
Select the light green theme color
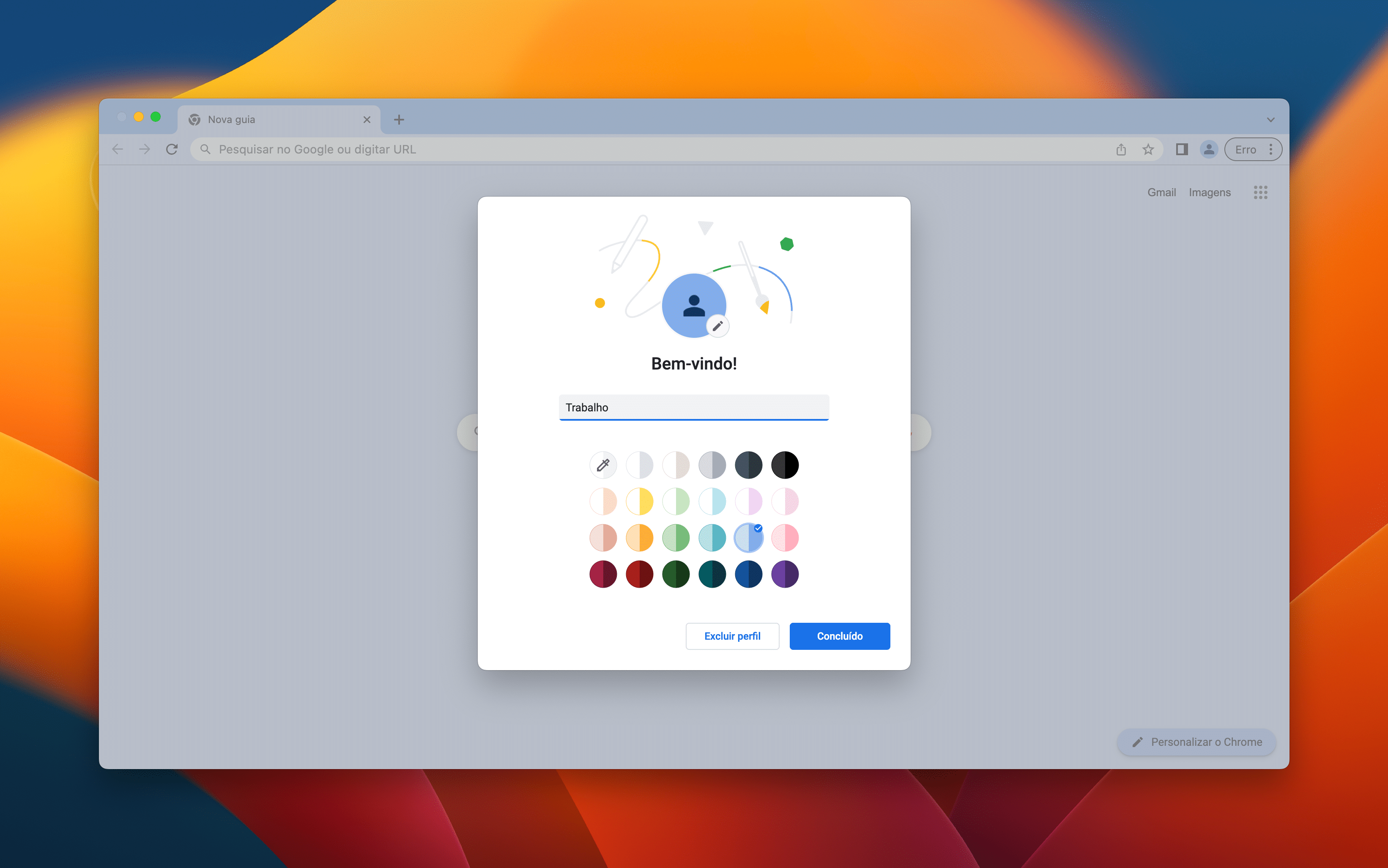pyautogui.click(x=676, y=501)
